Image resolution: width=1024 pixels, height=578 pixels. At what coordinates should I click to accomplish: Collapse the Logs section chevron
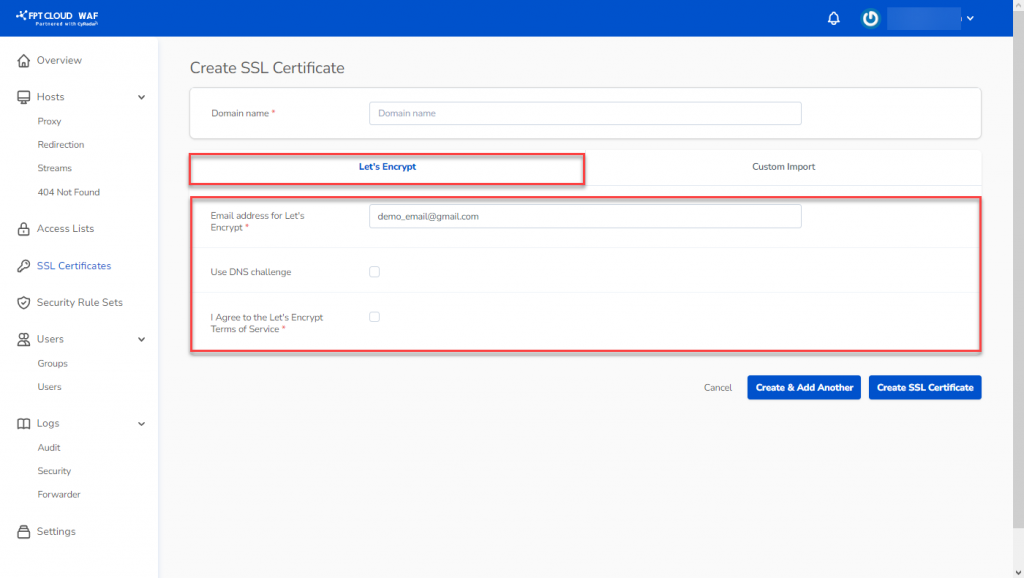141,424
